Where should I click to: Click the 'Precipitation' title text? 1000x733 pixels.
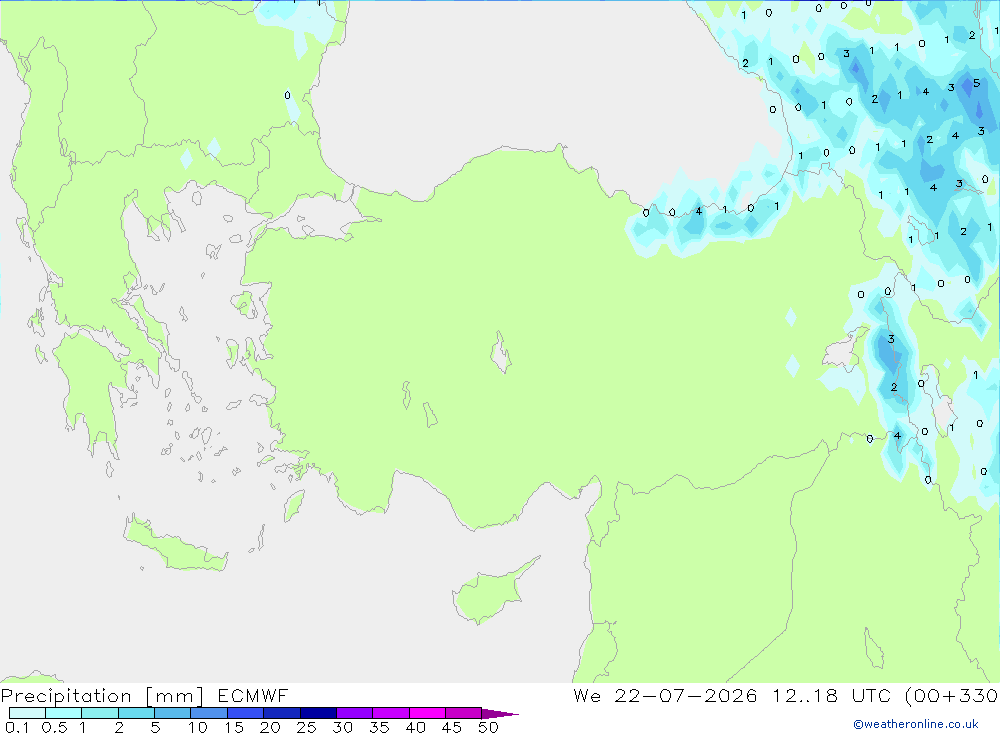pyautogui.click(x=66, y=696)
